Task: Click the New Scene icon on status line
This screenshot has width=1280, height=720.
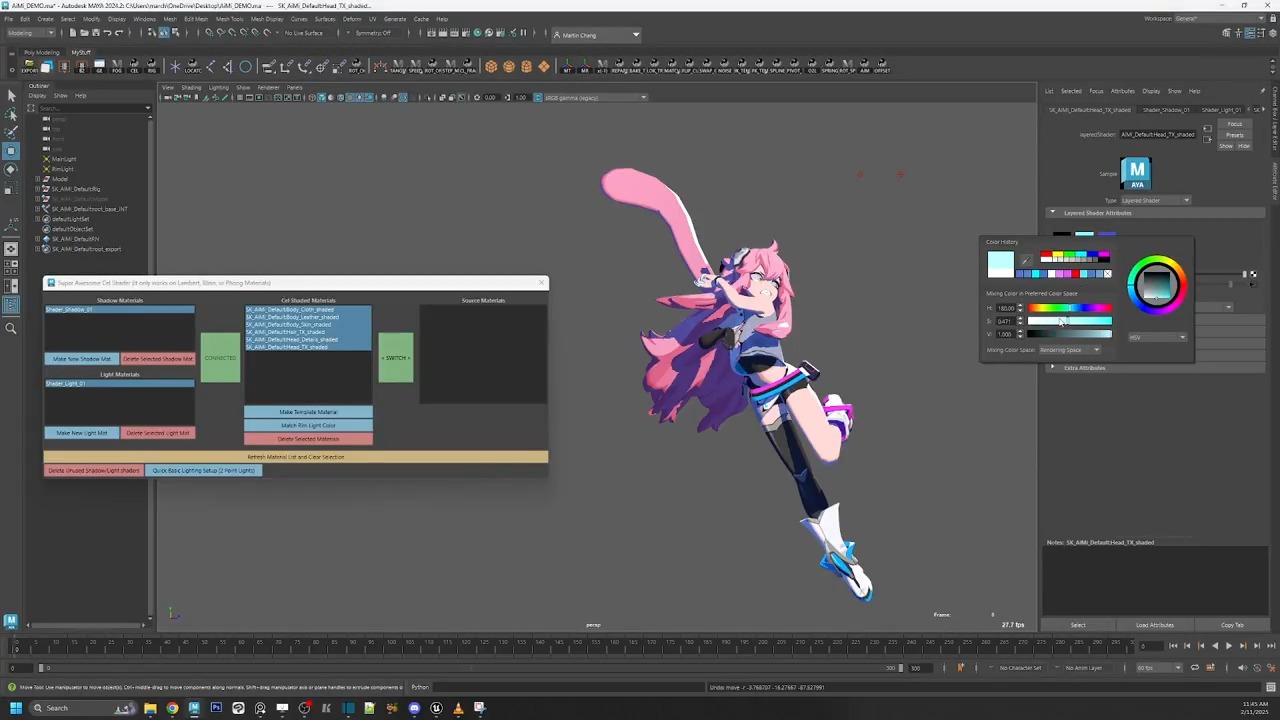Action: (x=74, y=33)
